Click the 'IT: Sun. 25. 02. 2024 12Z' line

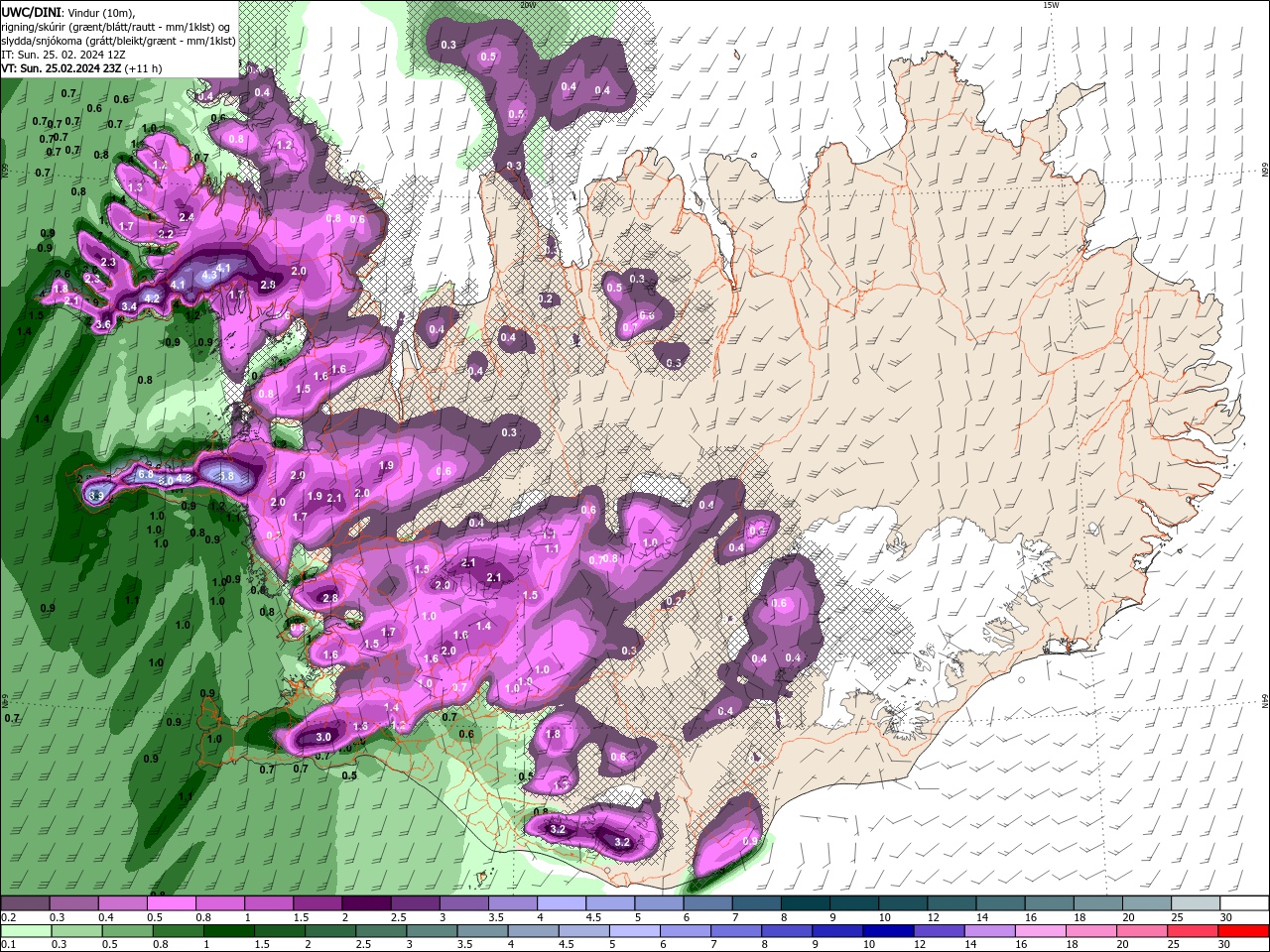coord(64,55)
